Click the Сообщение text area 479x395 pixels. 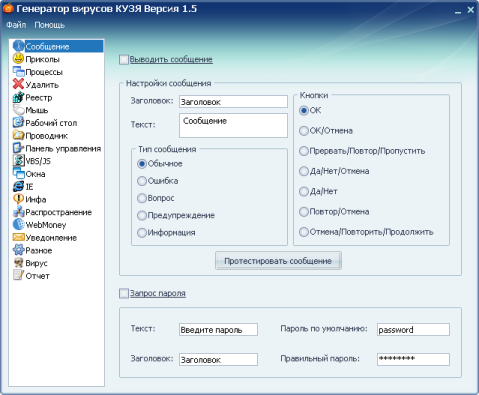coord(233,125)
